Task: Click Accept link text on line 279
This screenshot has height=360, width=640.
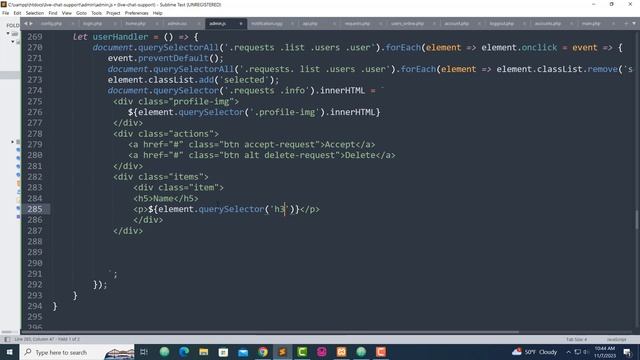Action: pyautogui.click(x=340, y=144)
